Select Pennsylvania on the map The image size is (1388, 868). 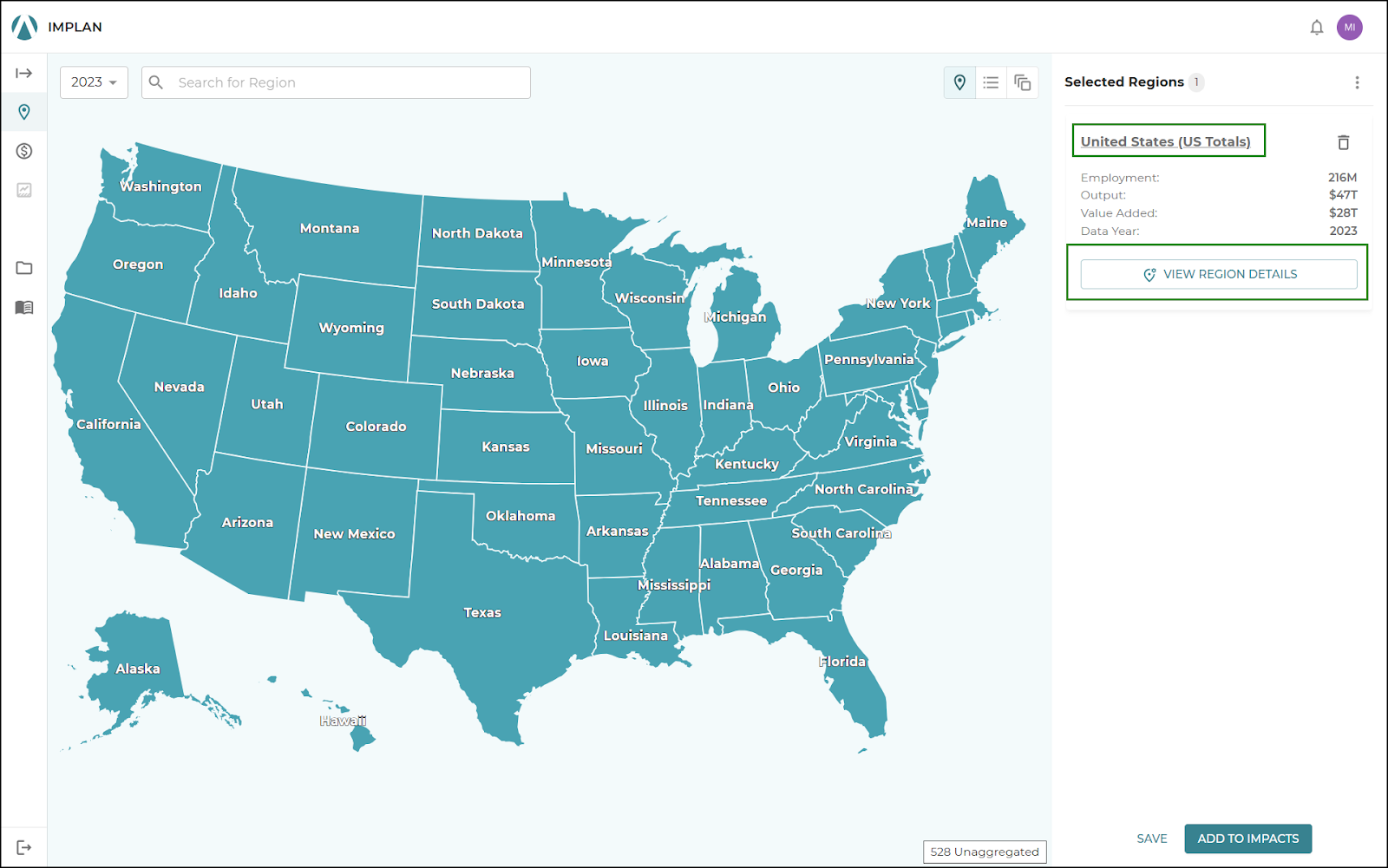tap(868, 359)
